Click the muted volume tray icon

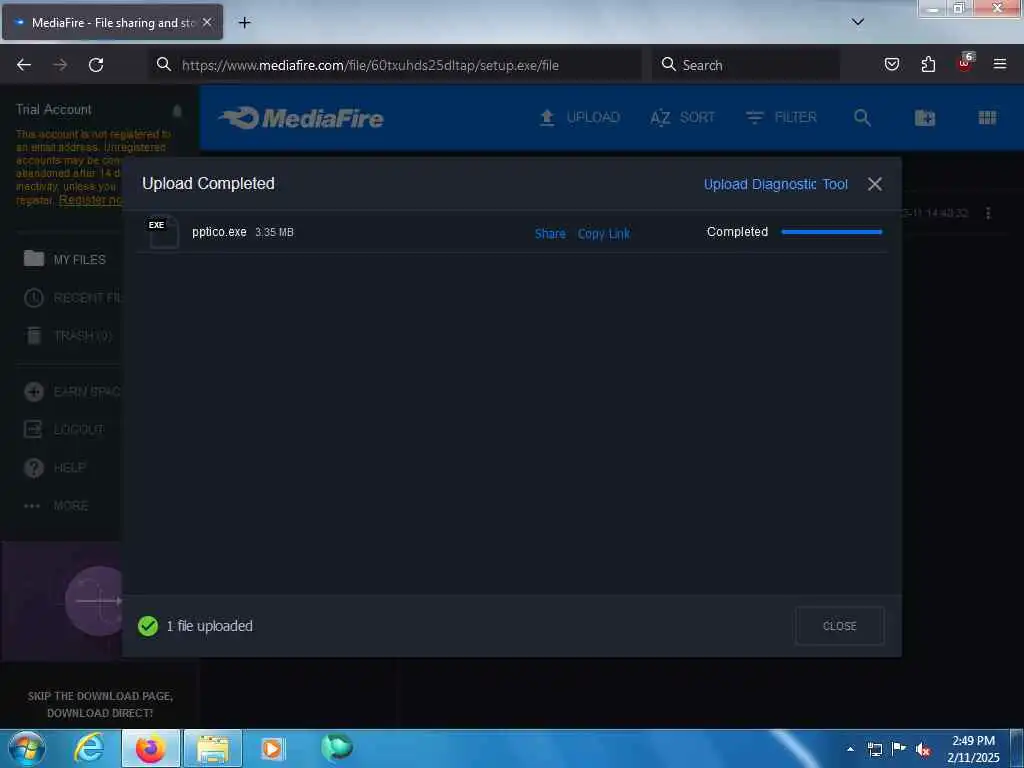(923, 749)
